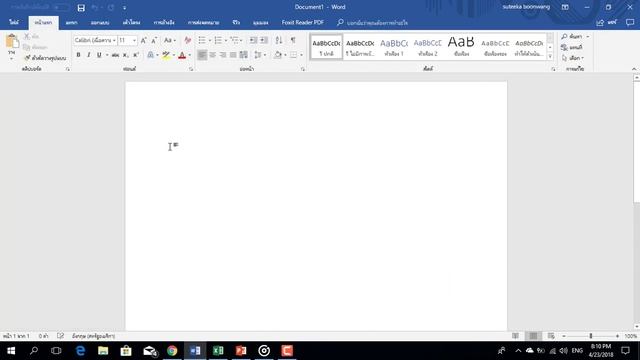Toggle Underline formatting

point(99,55)
